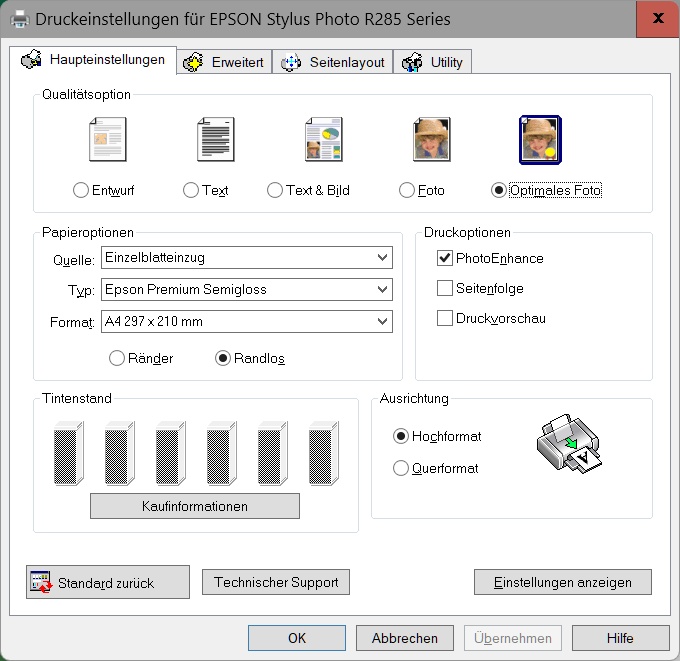Click the first ink cartridge level
This screenshot has width=680, height=661.
[x=69, y=453]
